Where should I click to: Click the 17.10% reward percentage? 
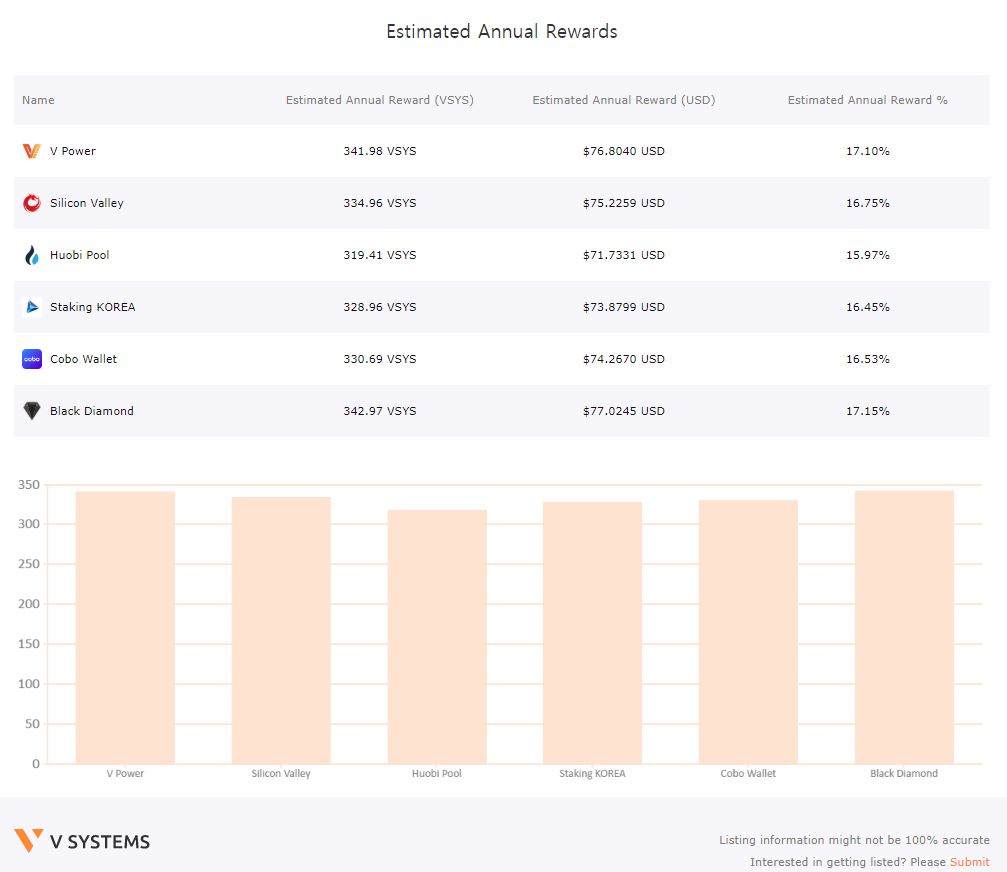click(x=868, y=151)
